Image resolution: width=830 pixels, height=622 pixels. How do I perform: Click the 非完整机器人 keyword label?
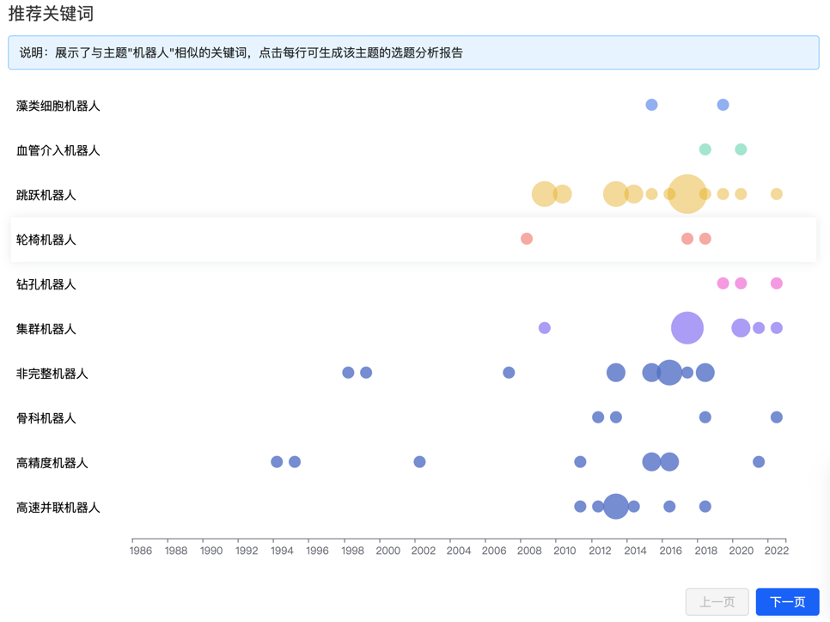click(x=52, y=374)
